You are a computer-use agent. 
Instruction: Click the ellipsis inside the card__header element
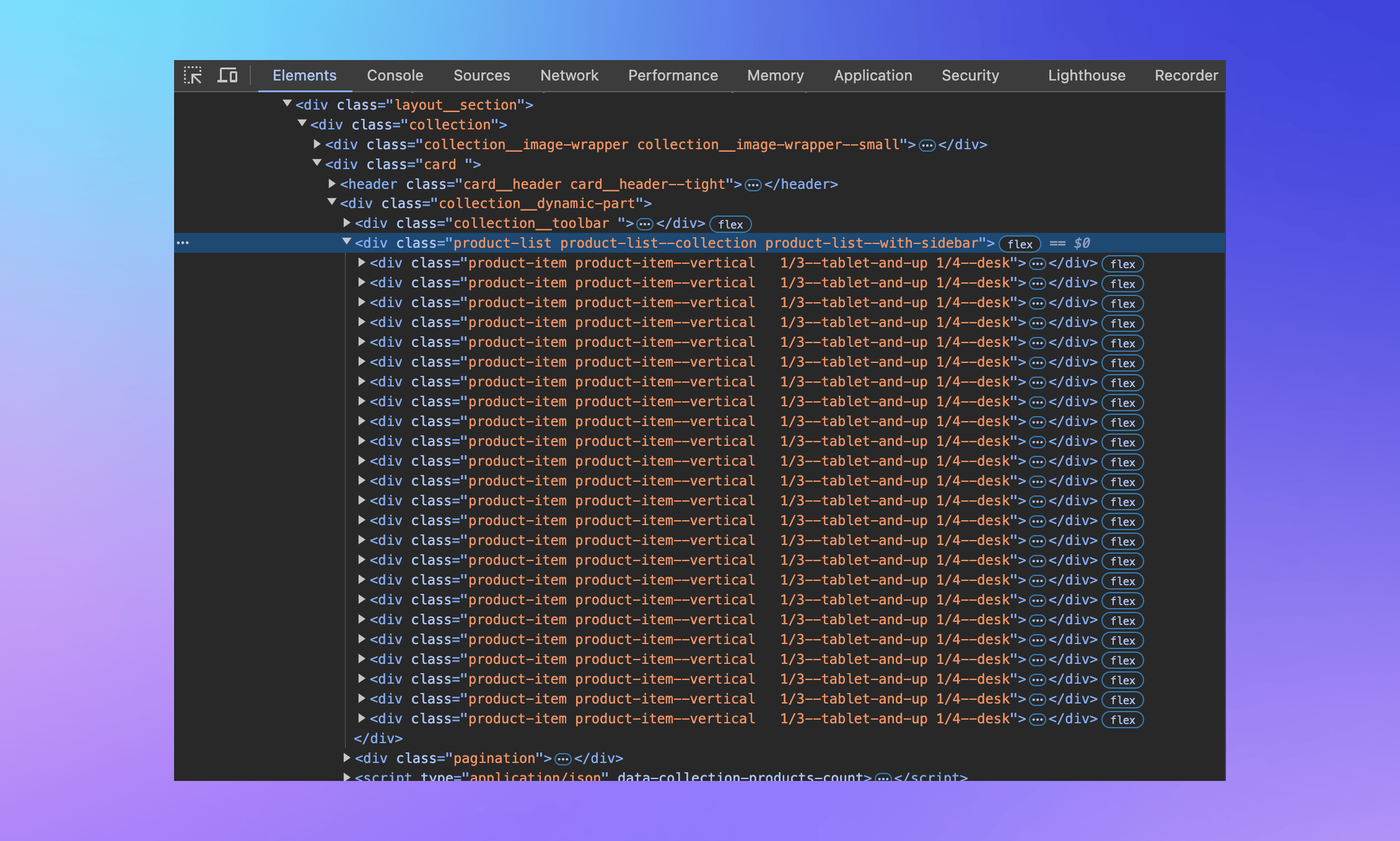point(753,184)
